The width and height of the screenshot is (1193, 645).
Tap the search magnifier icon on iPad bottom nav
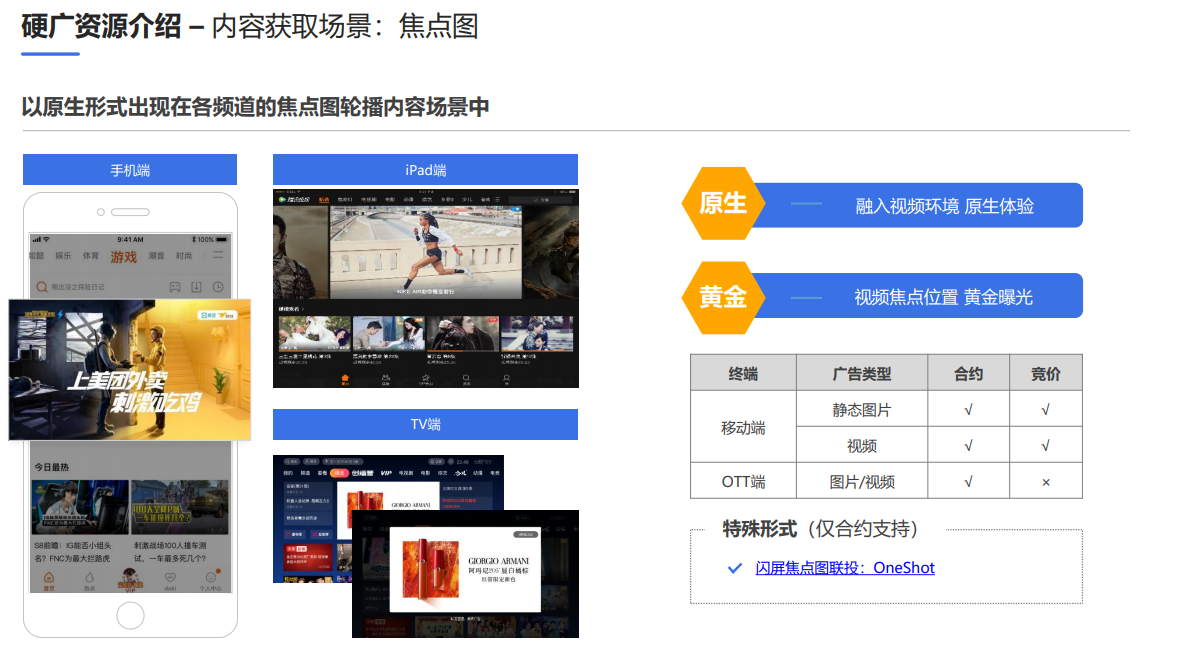click(466, 376)
